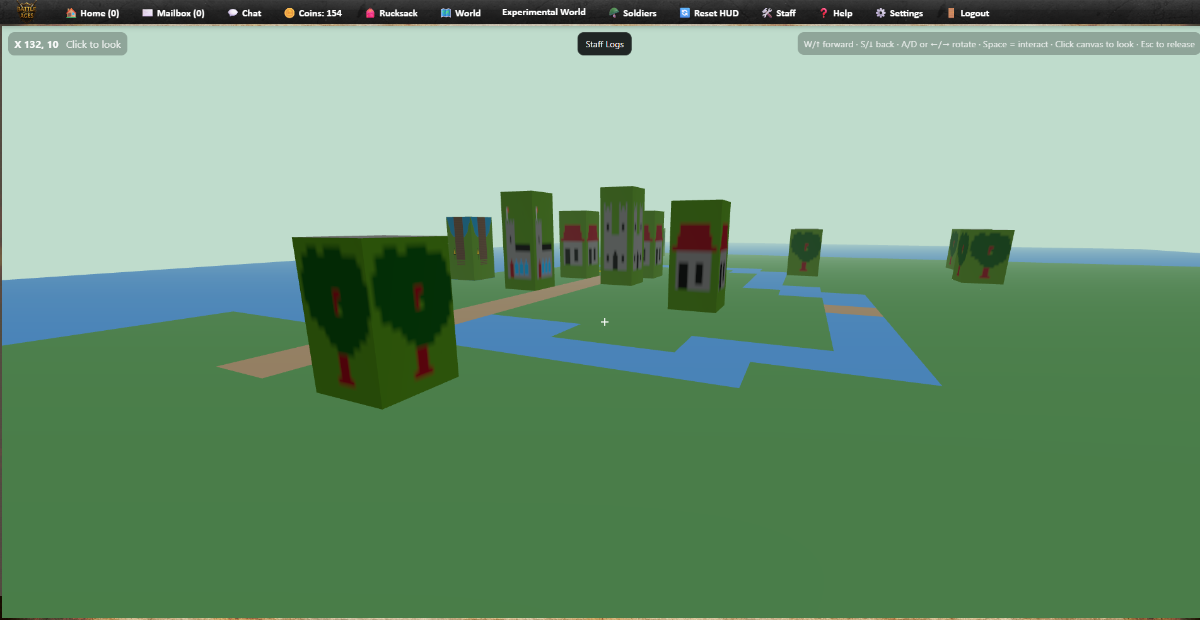Click the Help question mark icon

[823, 13]
